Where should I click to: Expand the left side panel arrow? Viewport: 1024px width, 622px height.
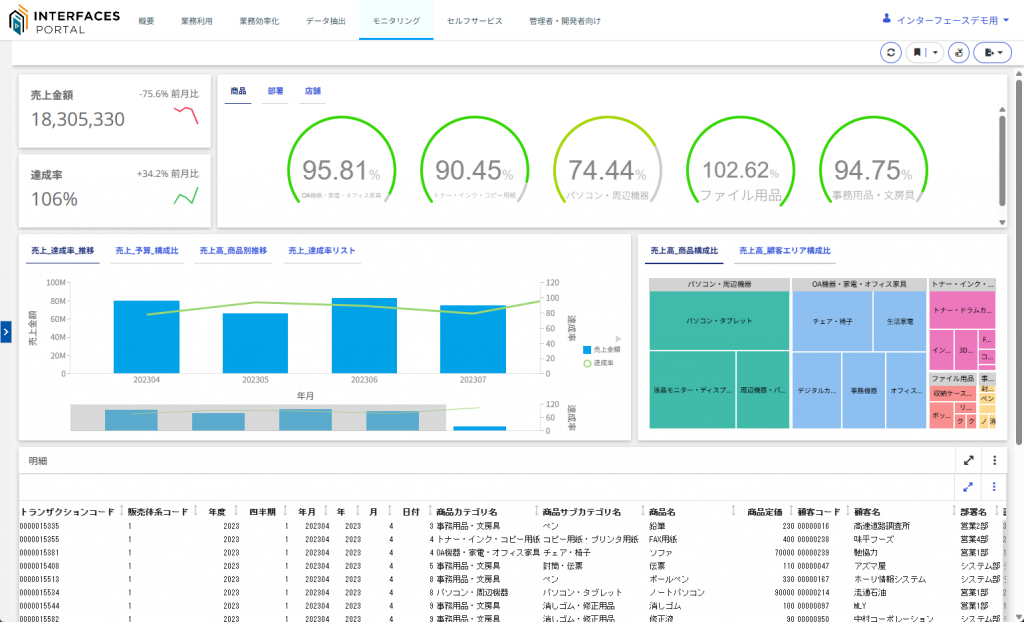6,332
